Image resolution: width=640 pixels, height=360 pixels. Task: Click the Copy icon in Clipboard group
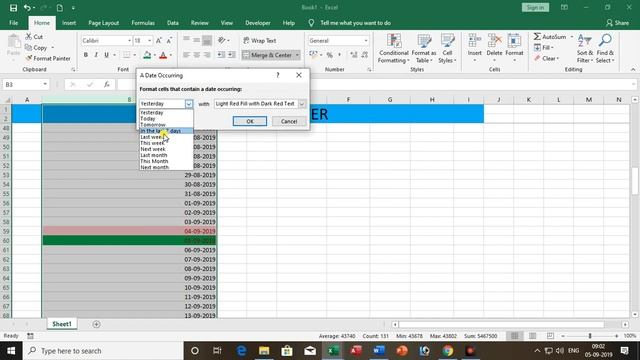click(29, 47)
